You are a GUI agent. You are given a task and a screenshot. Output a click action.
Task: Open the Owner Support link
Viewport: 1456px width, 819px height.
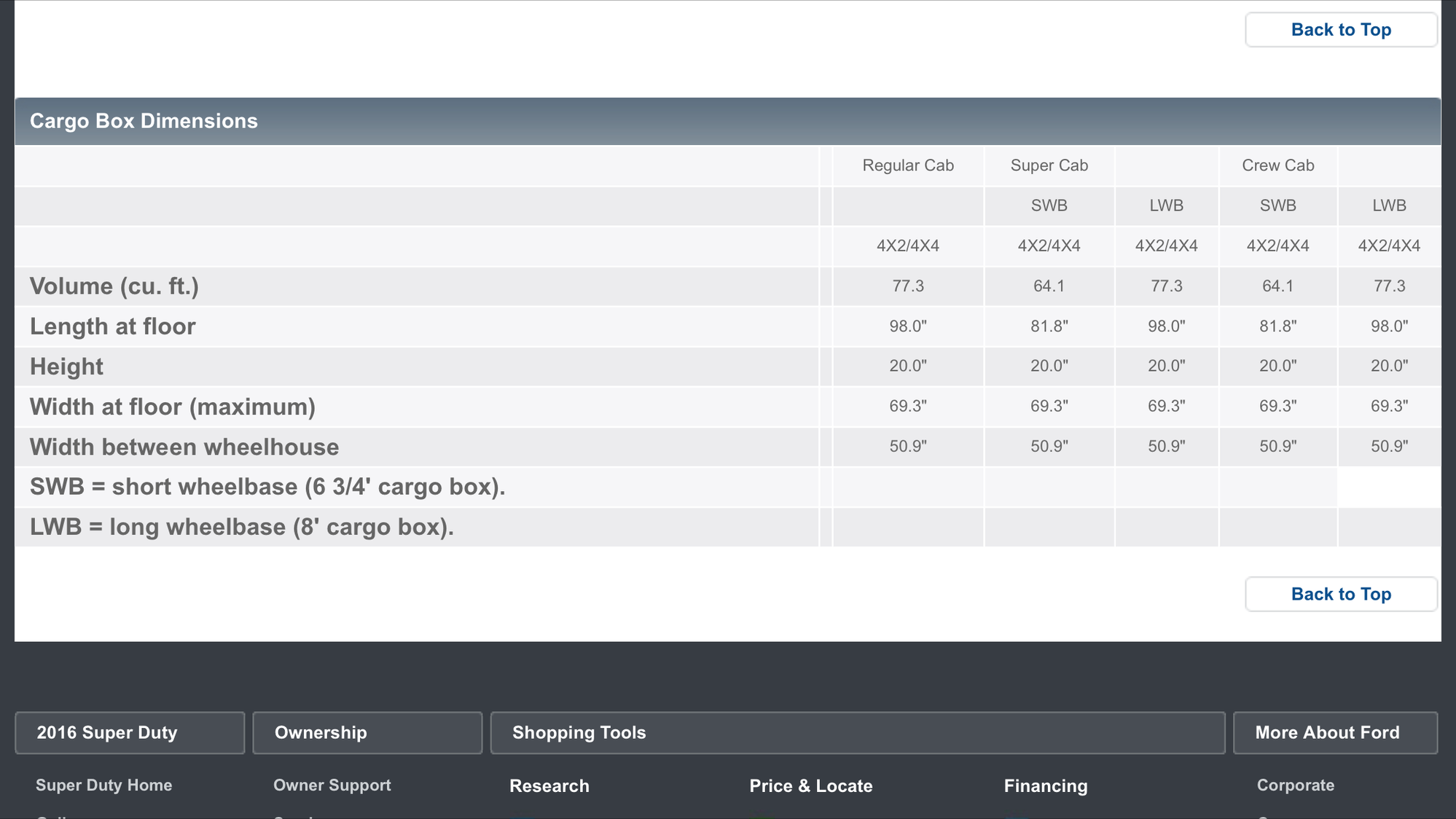click(332, 785)
